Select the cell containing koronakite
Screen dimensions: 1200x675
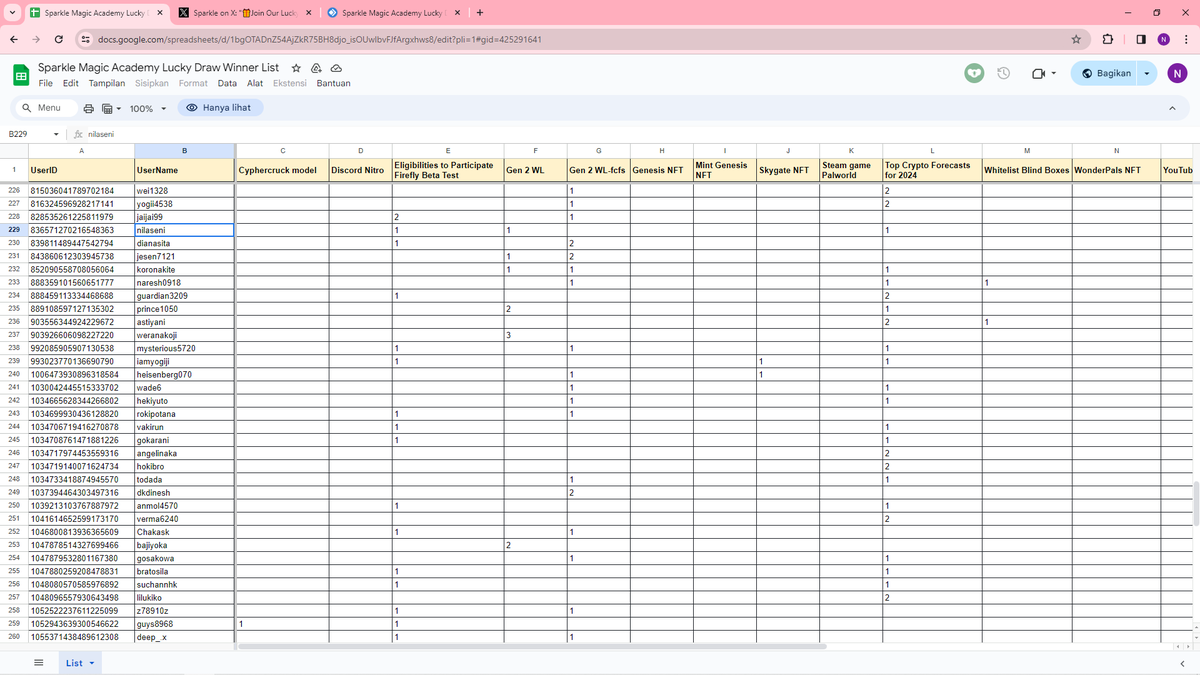click(x=184, y=269)
